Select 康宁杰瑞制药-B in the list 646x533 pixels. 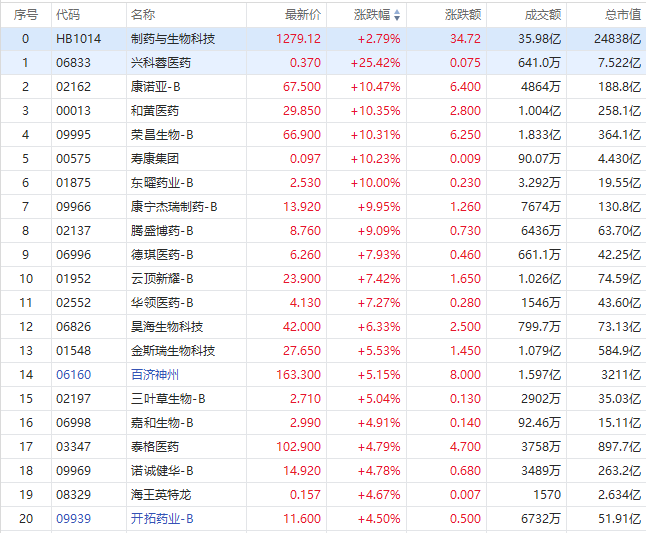tap(174, 207)
